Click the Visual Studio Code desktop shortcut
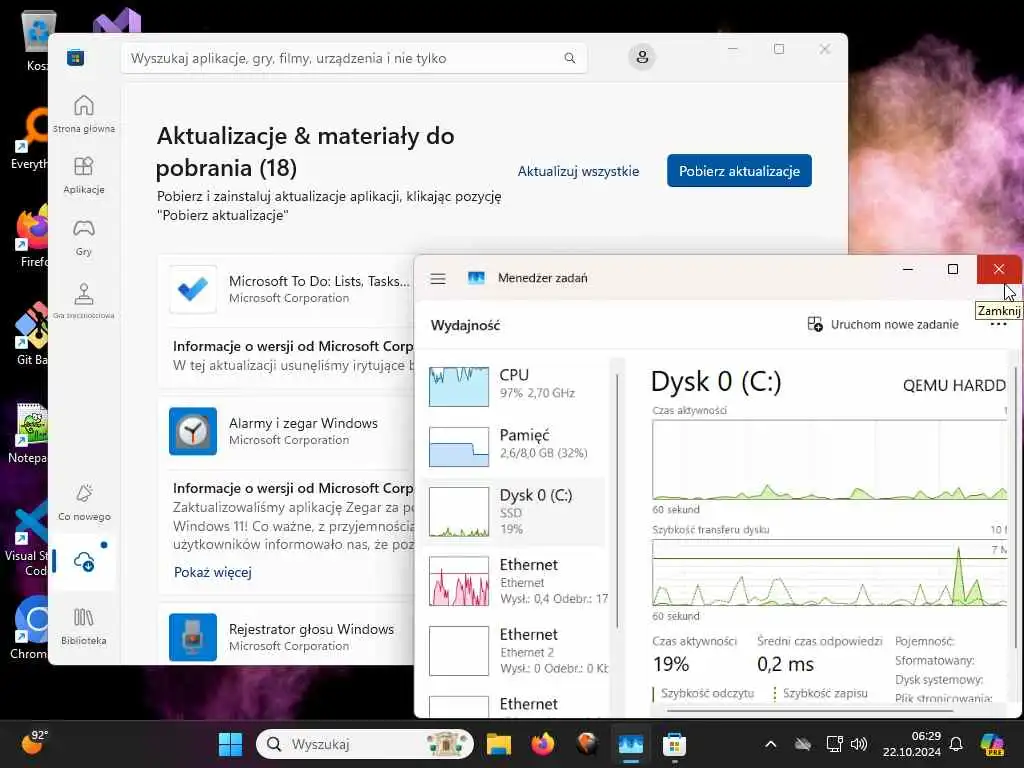 pos(26,539)
